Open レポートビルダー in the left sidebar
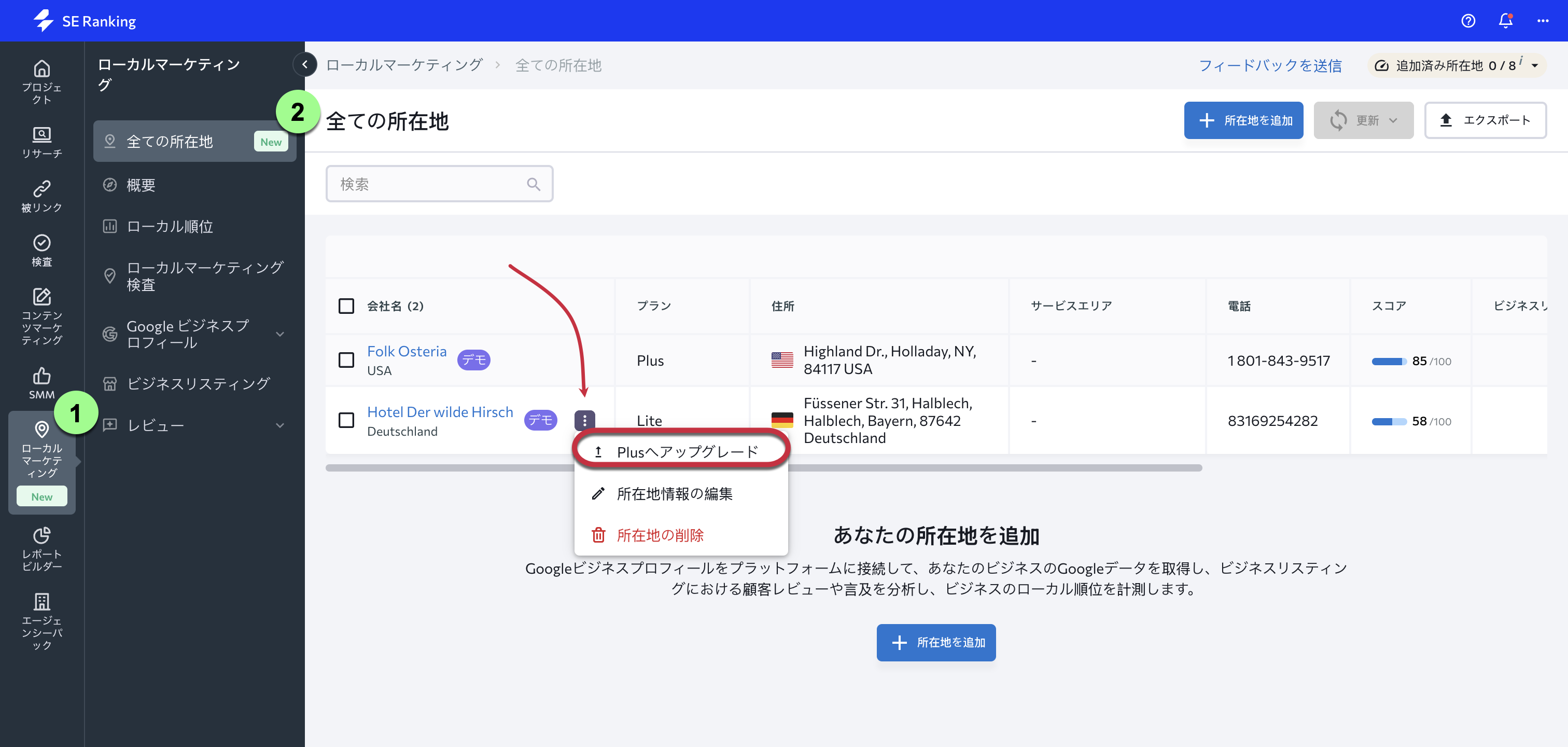 (41, 548)
